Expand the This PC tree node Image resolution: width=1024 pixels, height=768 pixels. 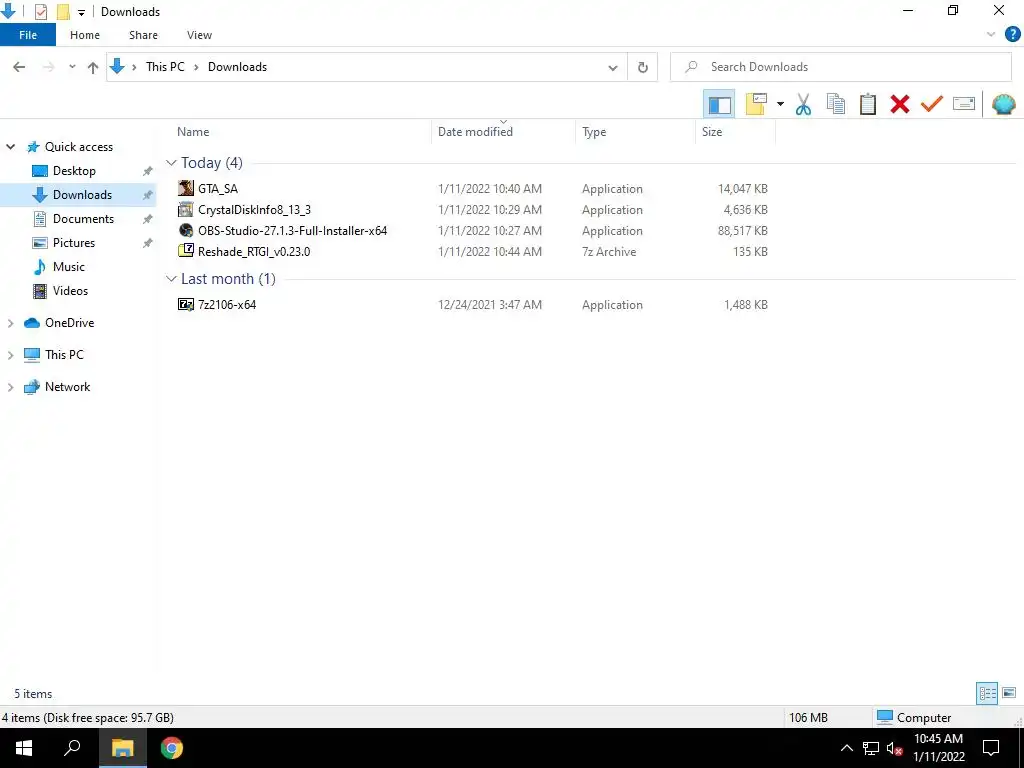click(x=10, y=355)
